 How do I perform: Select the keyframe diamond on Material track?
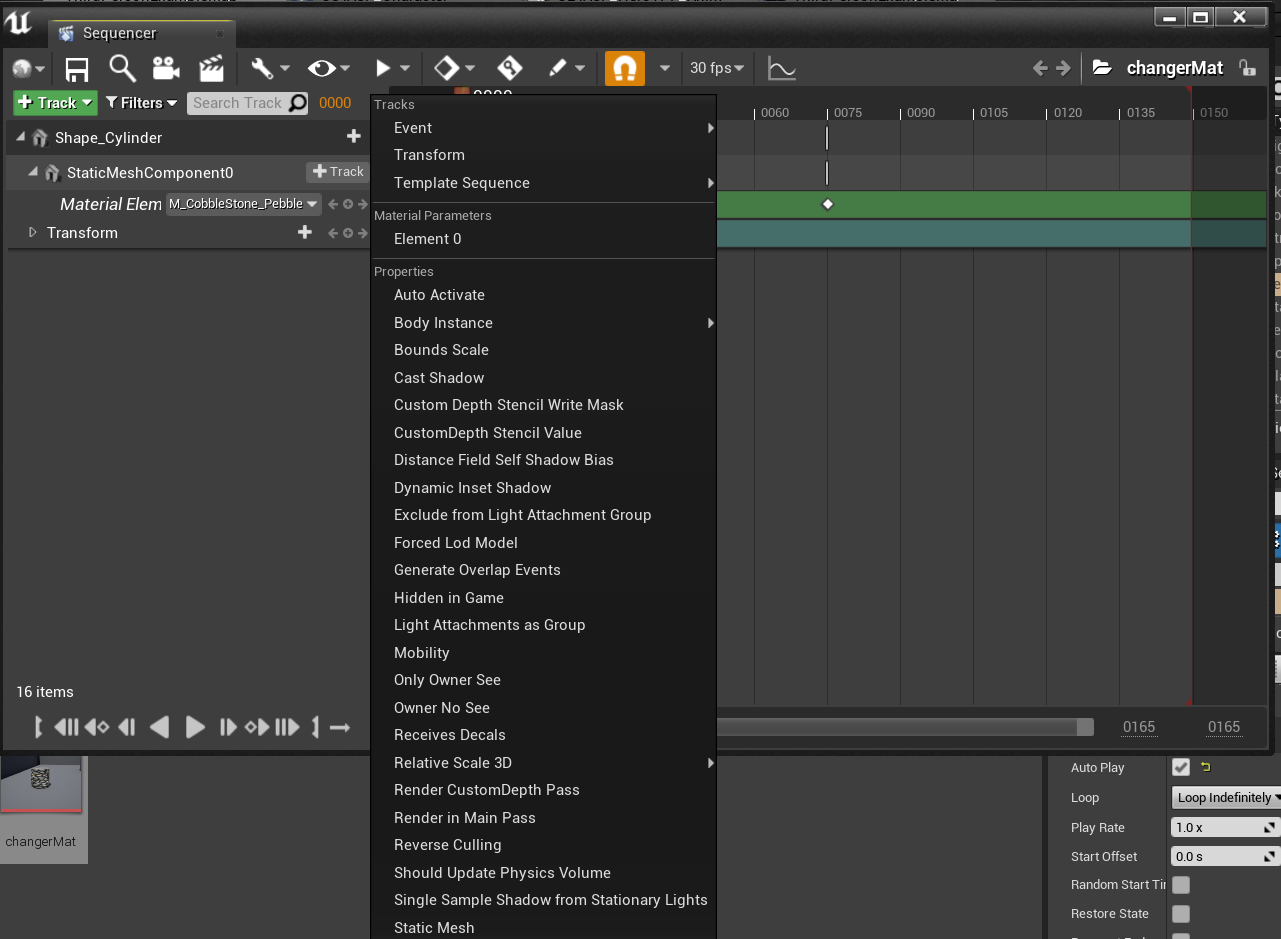point(827,204)
